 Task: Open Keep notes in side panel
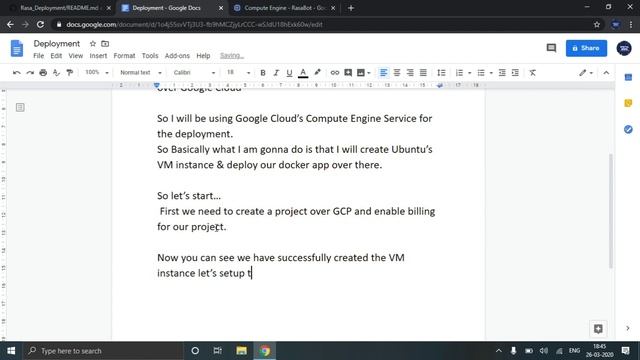tap(628, 103)
